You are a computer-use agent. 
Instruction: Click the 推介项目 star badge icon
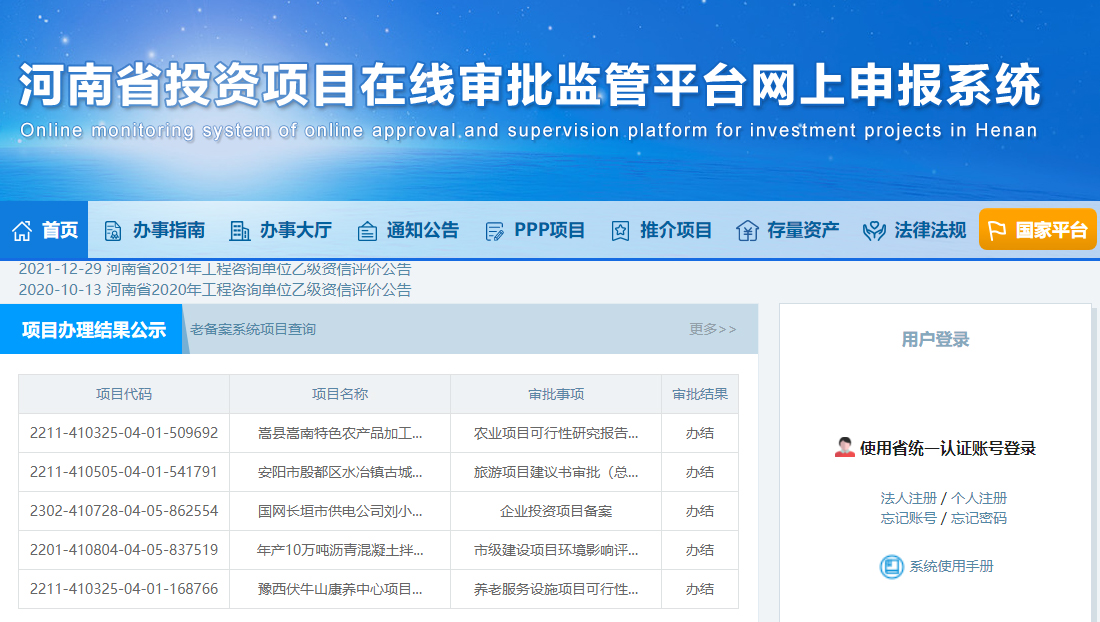point(620,231)
